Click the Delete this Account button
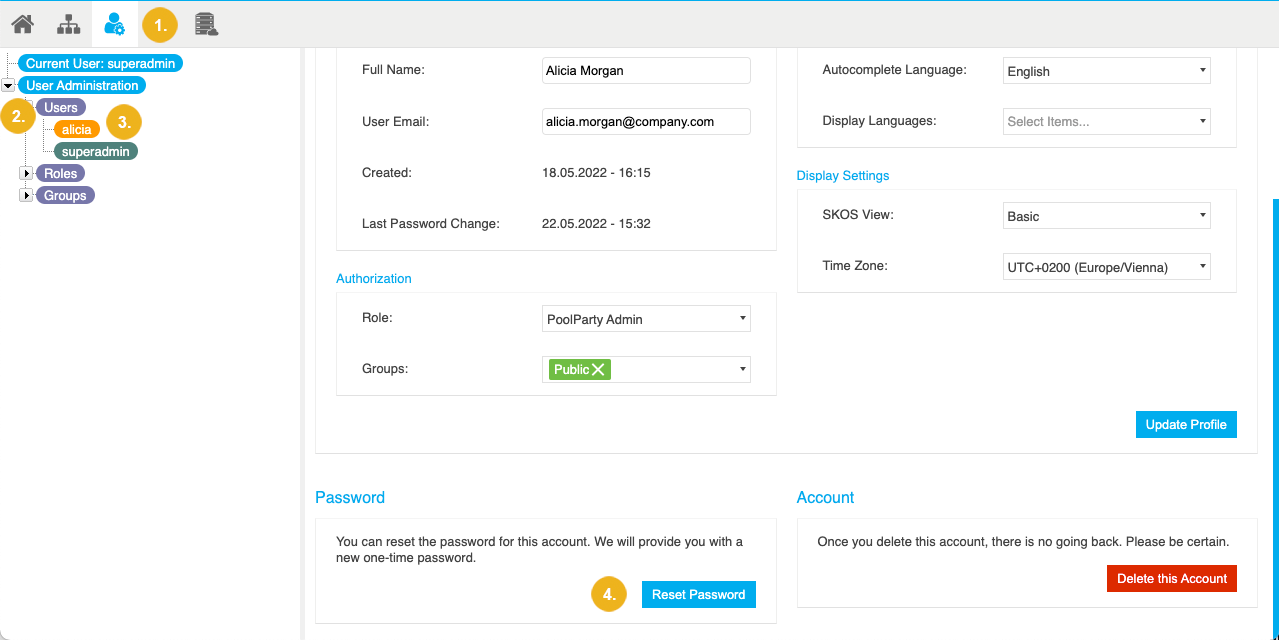Viewport: 1279px width, 640px height. click(x=1171, y=578)
